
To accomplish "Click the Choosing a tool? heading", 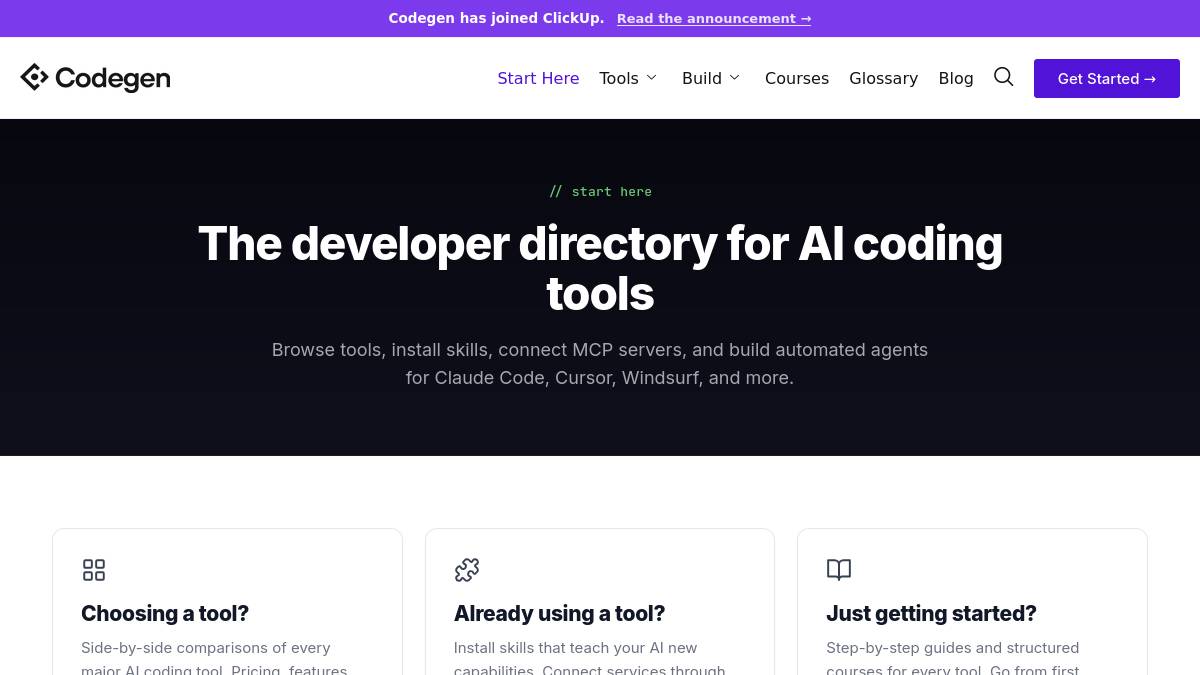I will 165,613.
